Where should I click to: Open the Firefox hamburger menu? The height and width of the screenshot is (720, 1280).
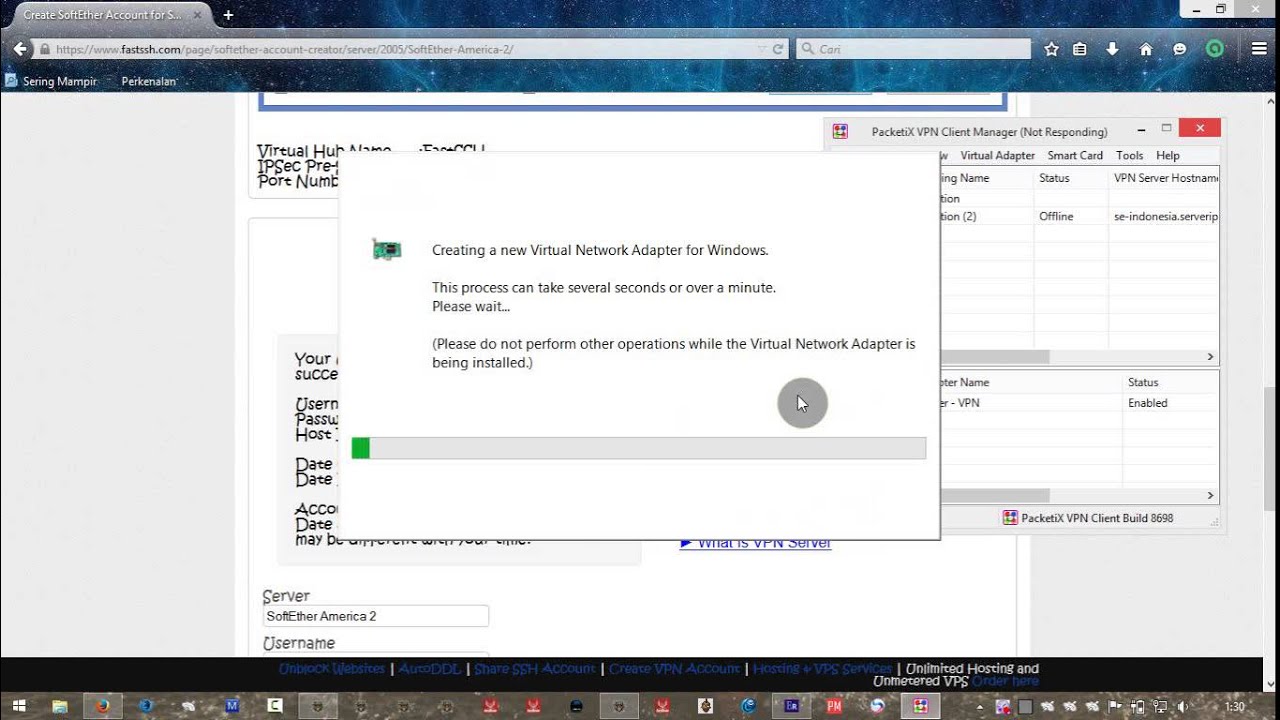point(1259,49)
